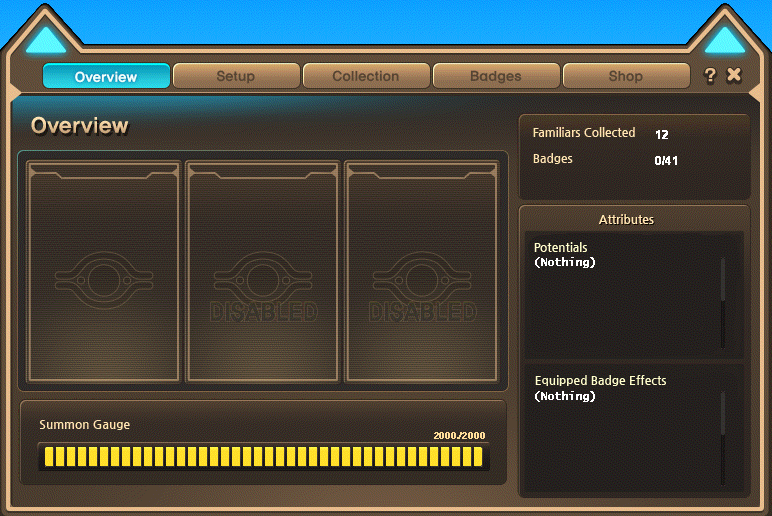Click the Familiars Collected label
Viewport: 772px width, 516px height.
pos(584,132)
